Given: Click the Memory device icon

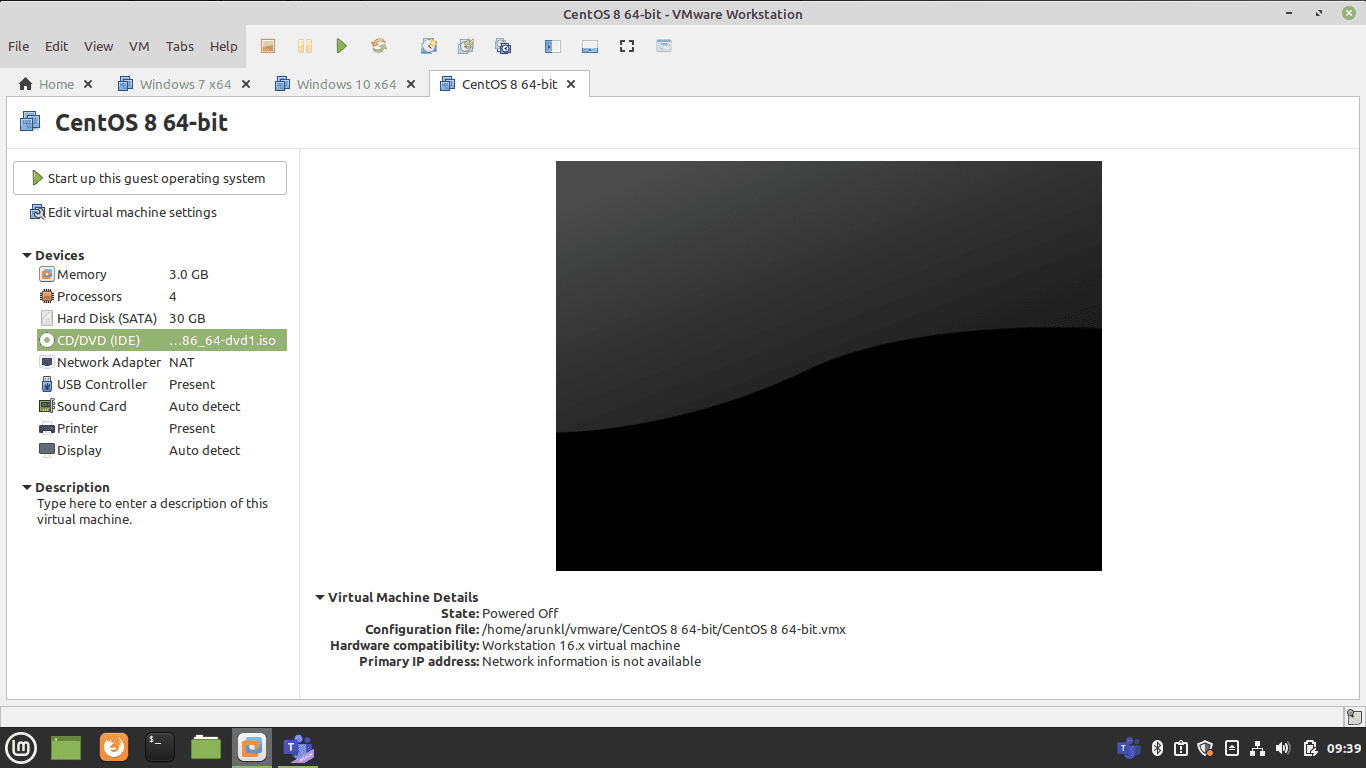Looking at the screenshot, I should pos(47,274).
